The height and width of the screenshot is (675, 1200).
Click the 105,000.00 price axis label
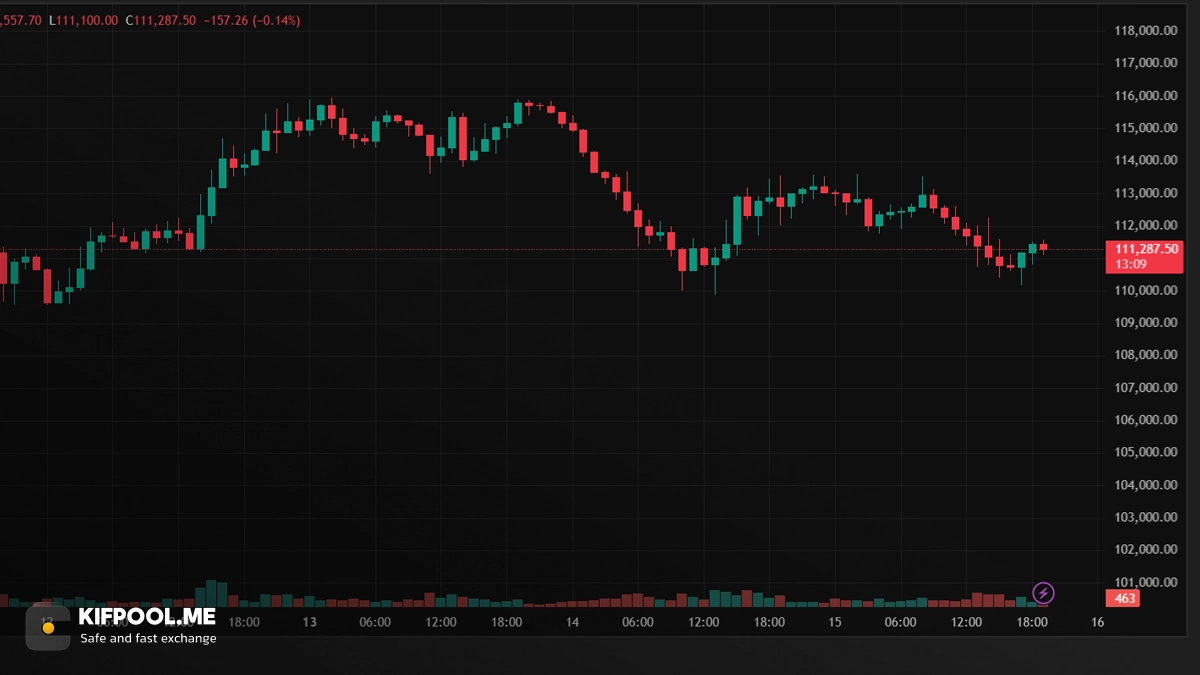click(x=1145, y=452)
